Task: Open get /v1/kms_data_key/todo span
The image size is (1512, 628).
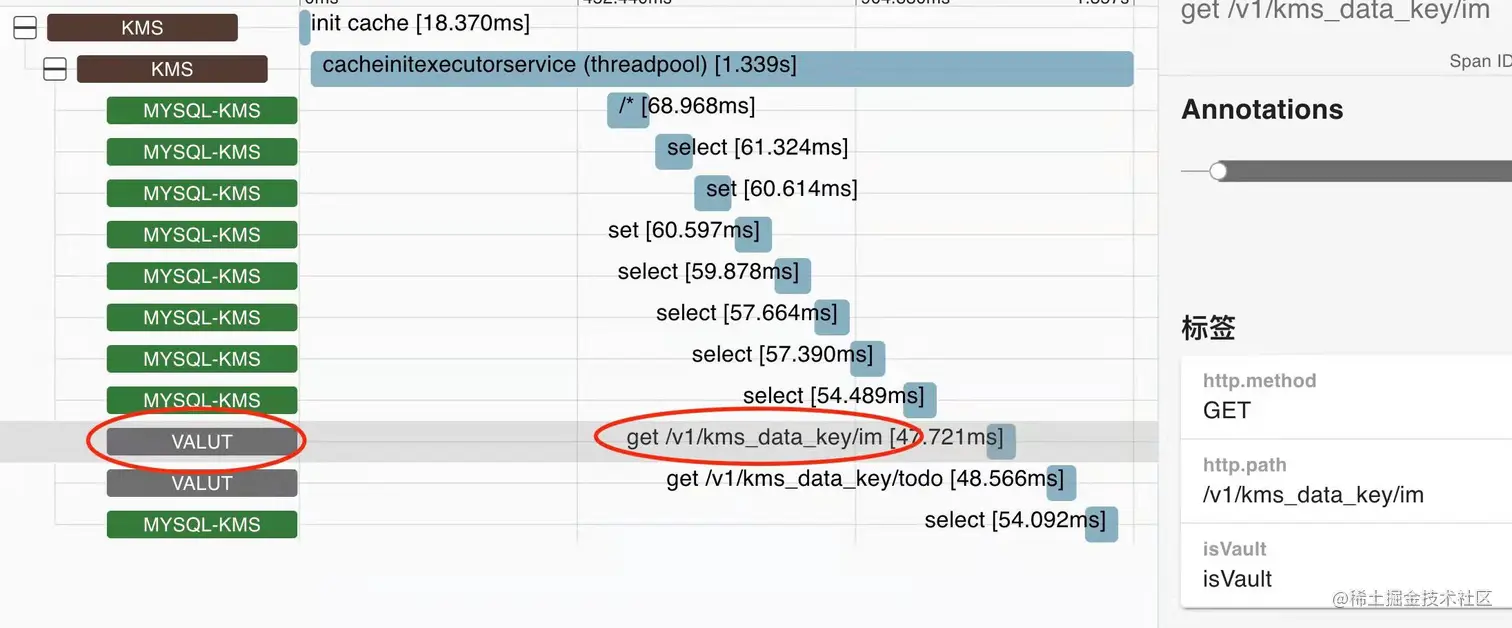Action: pyautogui.click(x=1061, y=482)
